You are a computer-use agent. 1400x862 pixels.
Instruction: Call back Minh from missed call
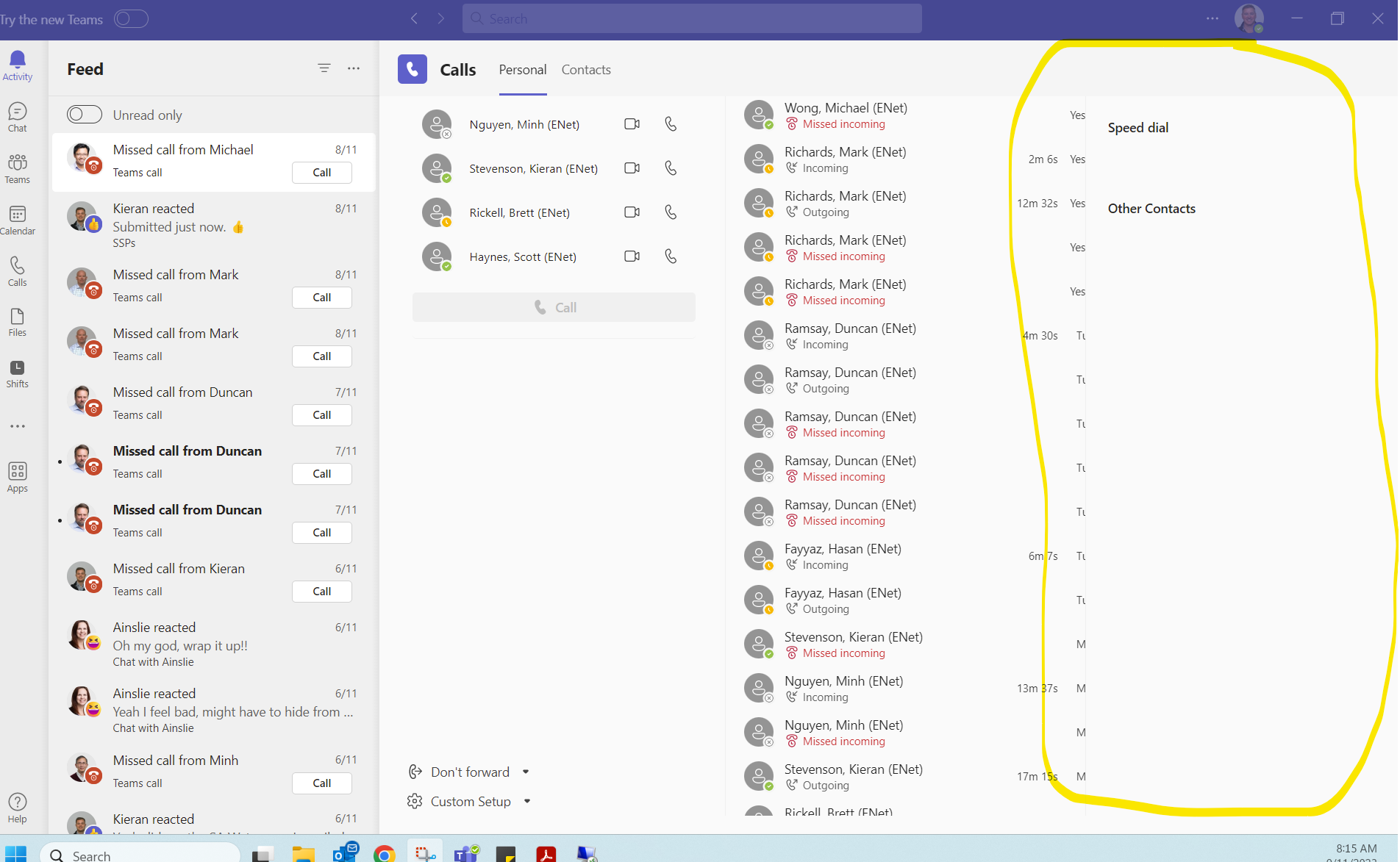[322, 783]
